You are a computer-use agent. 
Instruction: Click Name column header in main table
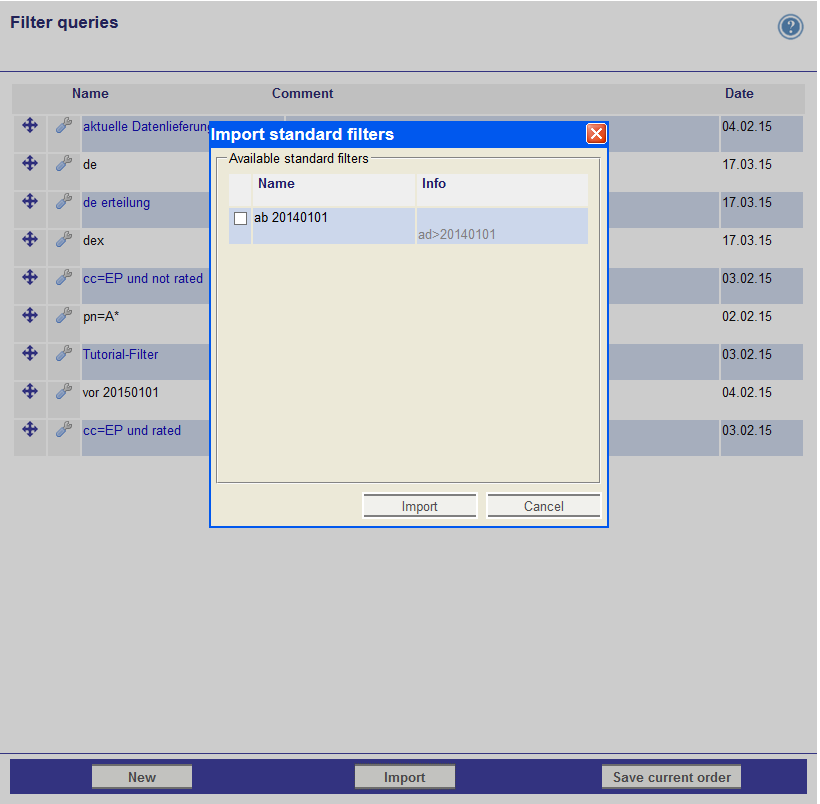90,94
